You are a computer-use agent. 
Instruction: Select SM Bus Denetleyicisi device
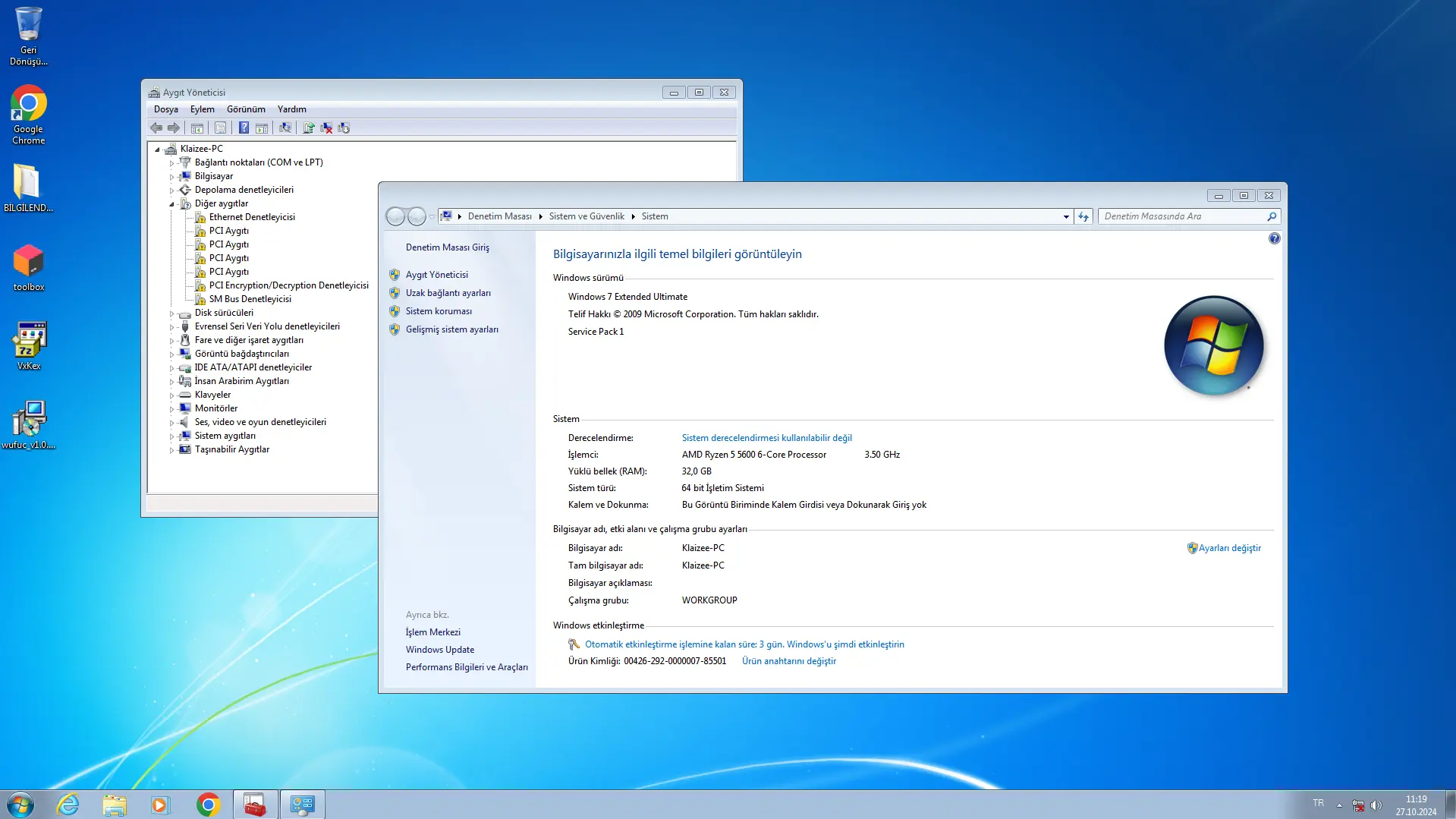[x=250, y=299]
